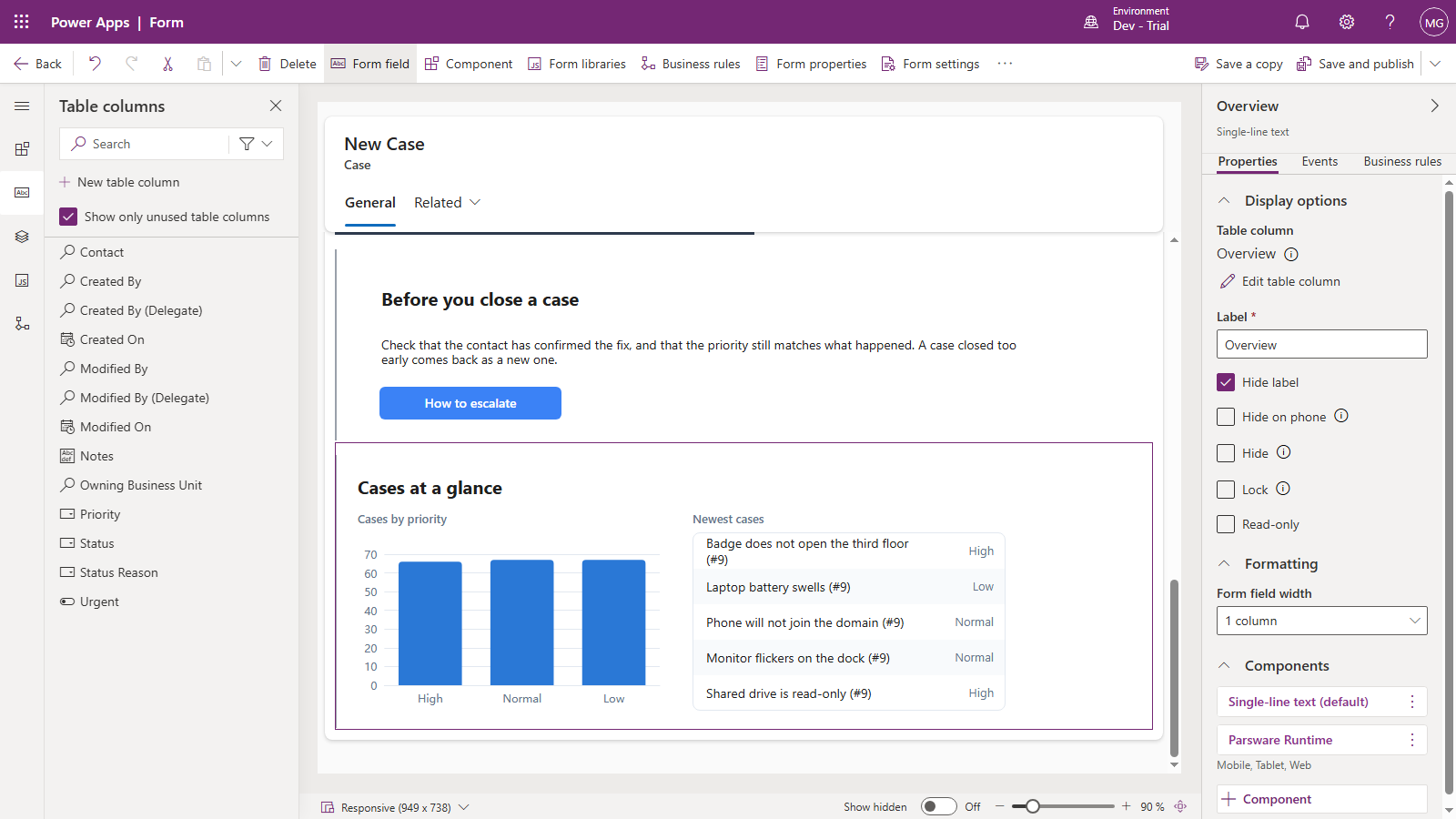Click the How to escalate button
The height and width of the screenshot is (819, 1456).
point(470,403)
